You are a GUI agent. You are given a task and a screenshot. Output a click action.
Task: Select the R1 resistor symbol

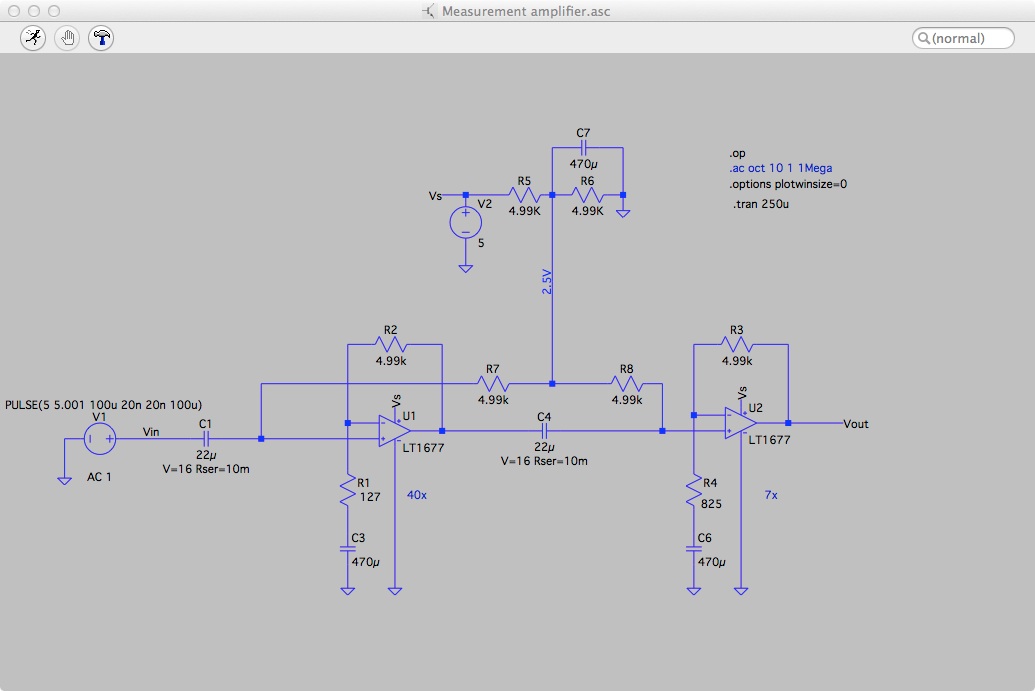pyautogui.click(x=347, y=492)
